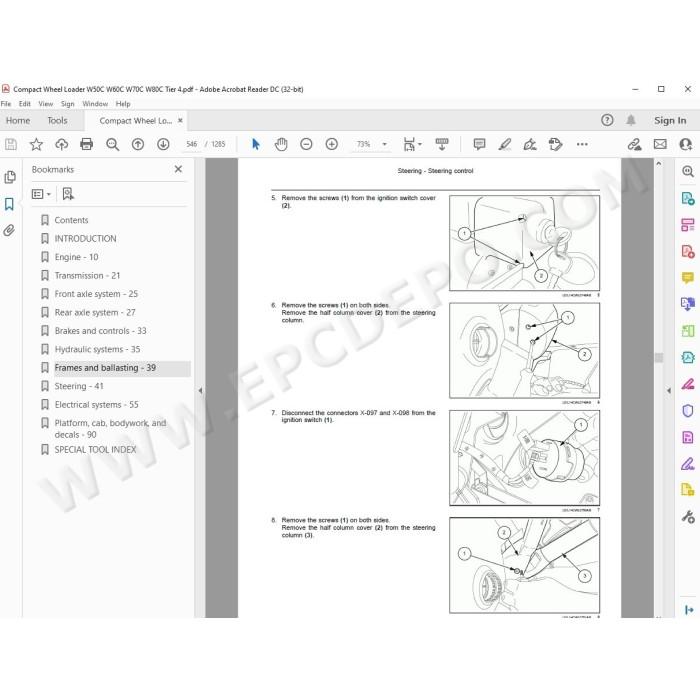Share a link to the file
The height and width of the screenshot is (700, 700).
click(x=634, y=144)
